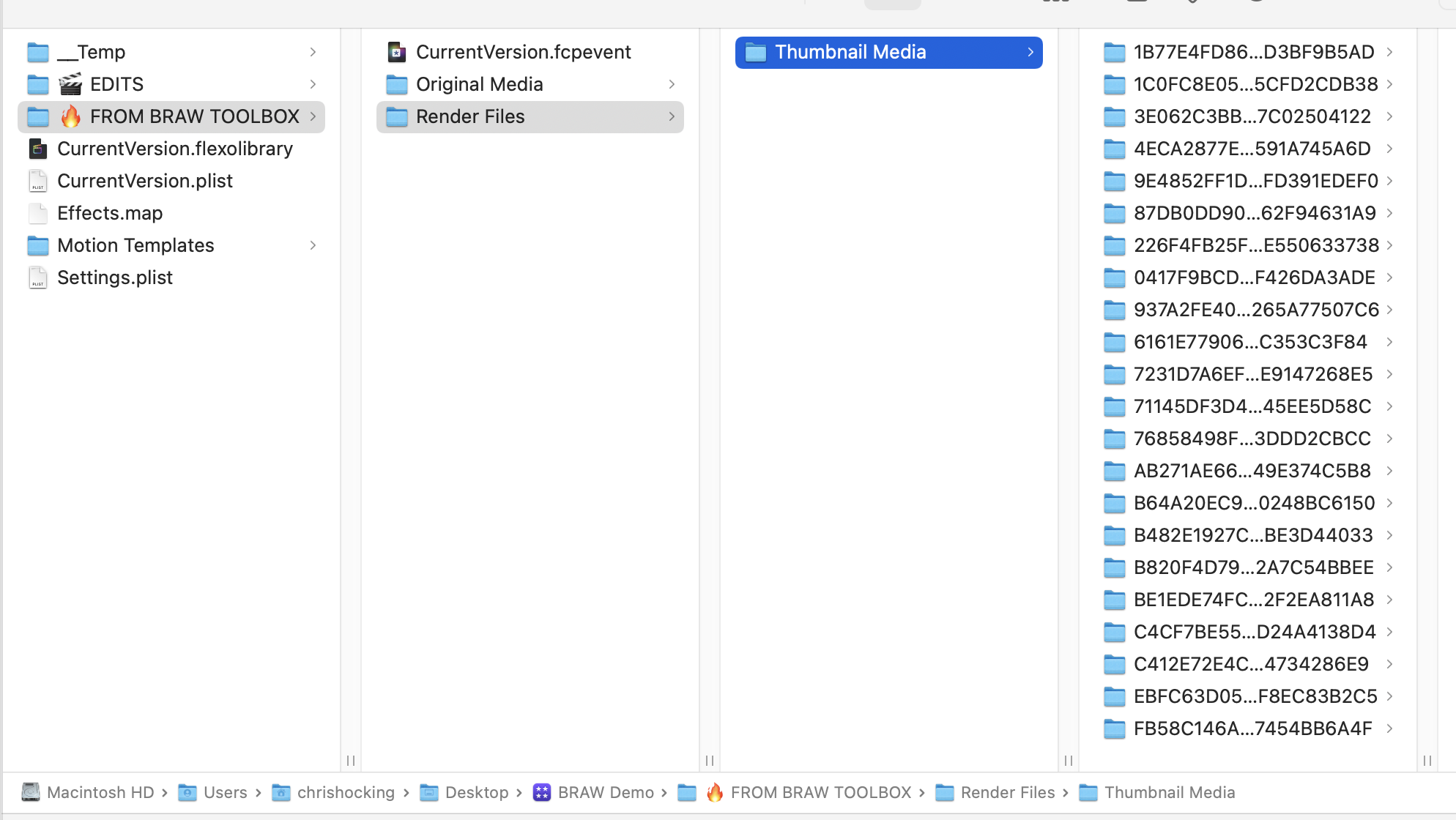
Task: Click the CurrentVersion.flexolibrary file icon
Action: pyautogui.click(x=38, y=149)
